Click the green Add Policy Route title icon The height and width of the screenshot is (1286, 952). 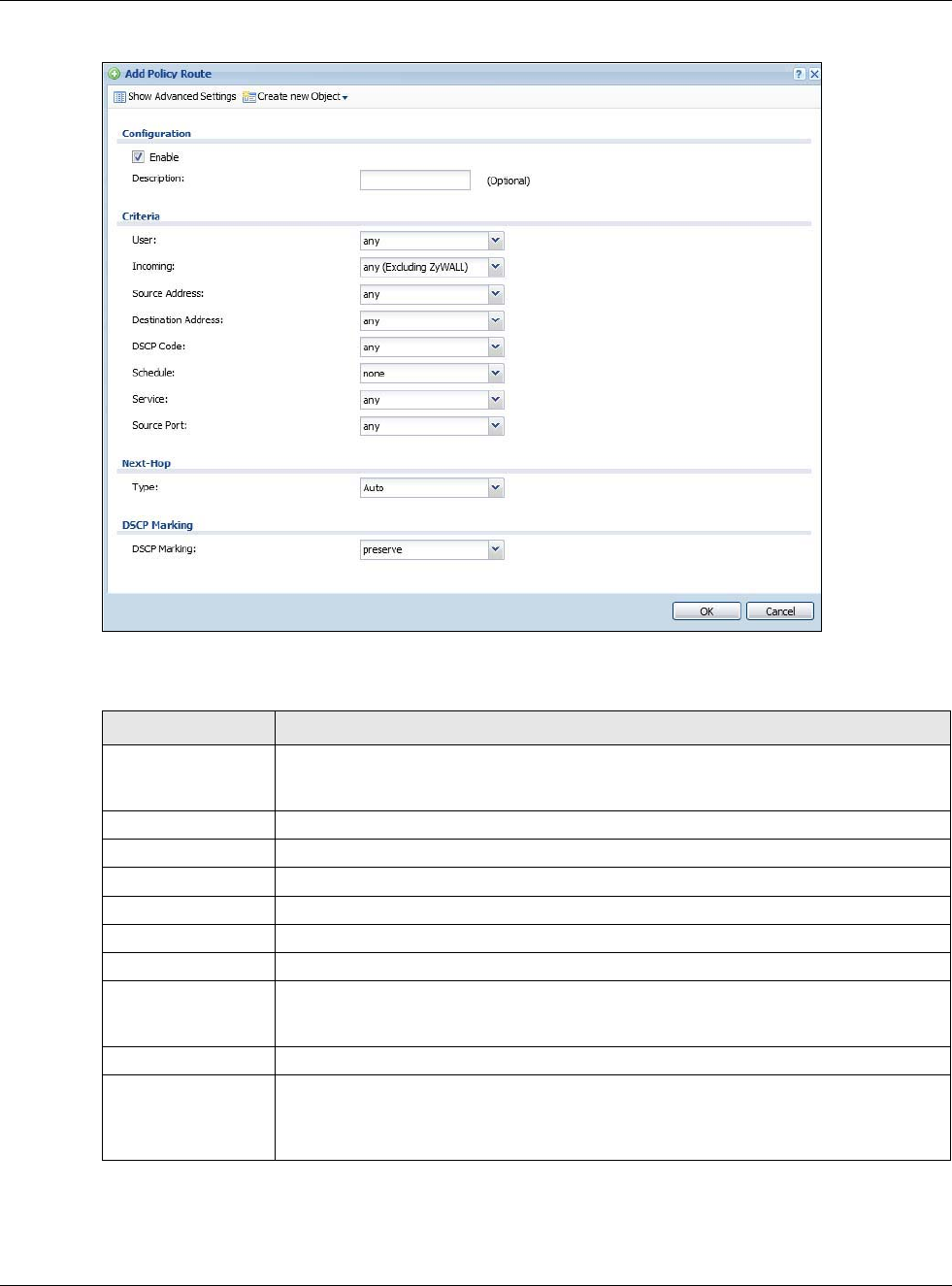coord(115,74)
